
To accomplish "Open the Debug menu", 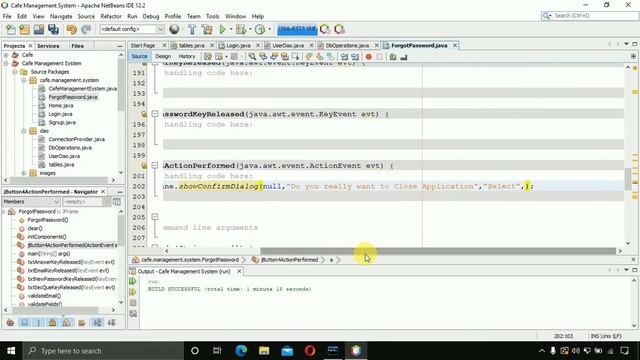I will pos(151,16).
